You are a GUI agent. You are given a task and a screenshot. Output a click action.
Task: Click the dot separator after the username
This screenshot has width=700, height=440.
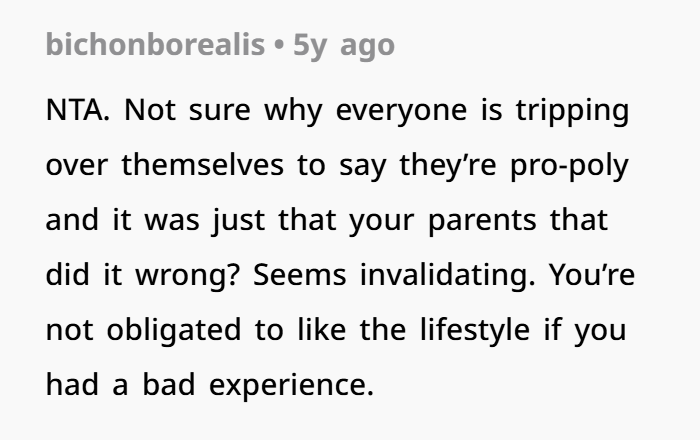click(279, 45)
